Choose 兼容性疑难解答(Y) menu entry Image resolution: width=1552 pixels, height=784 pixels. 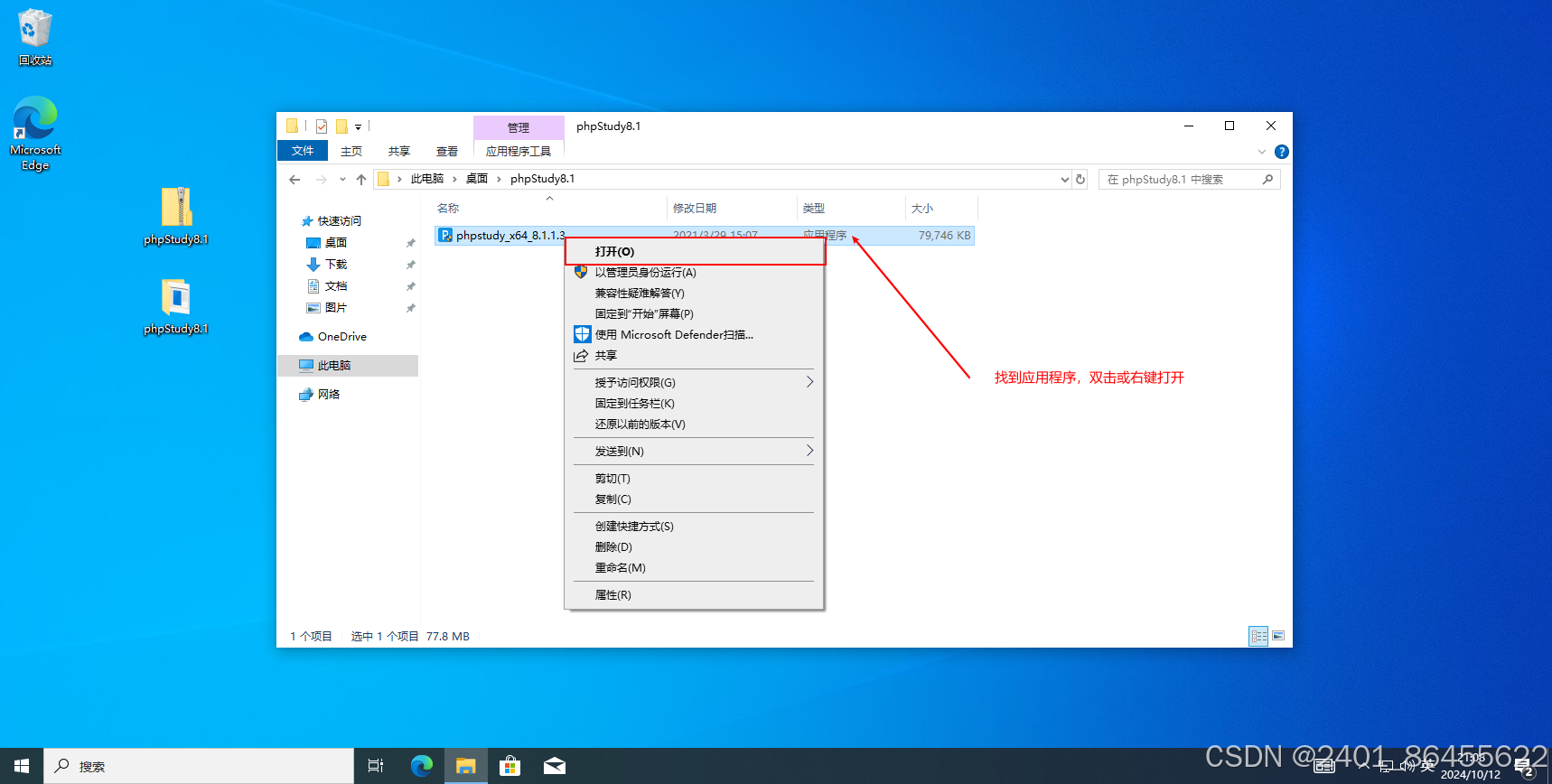[x=695, y=294]
